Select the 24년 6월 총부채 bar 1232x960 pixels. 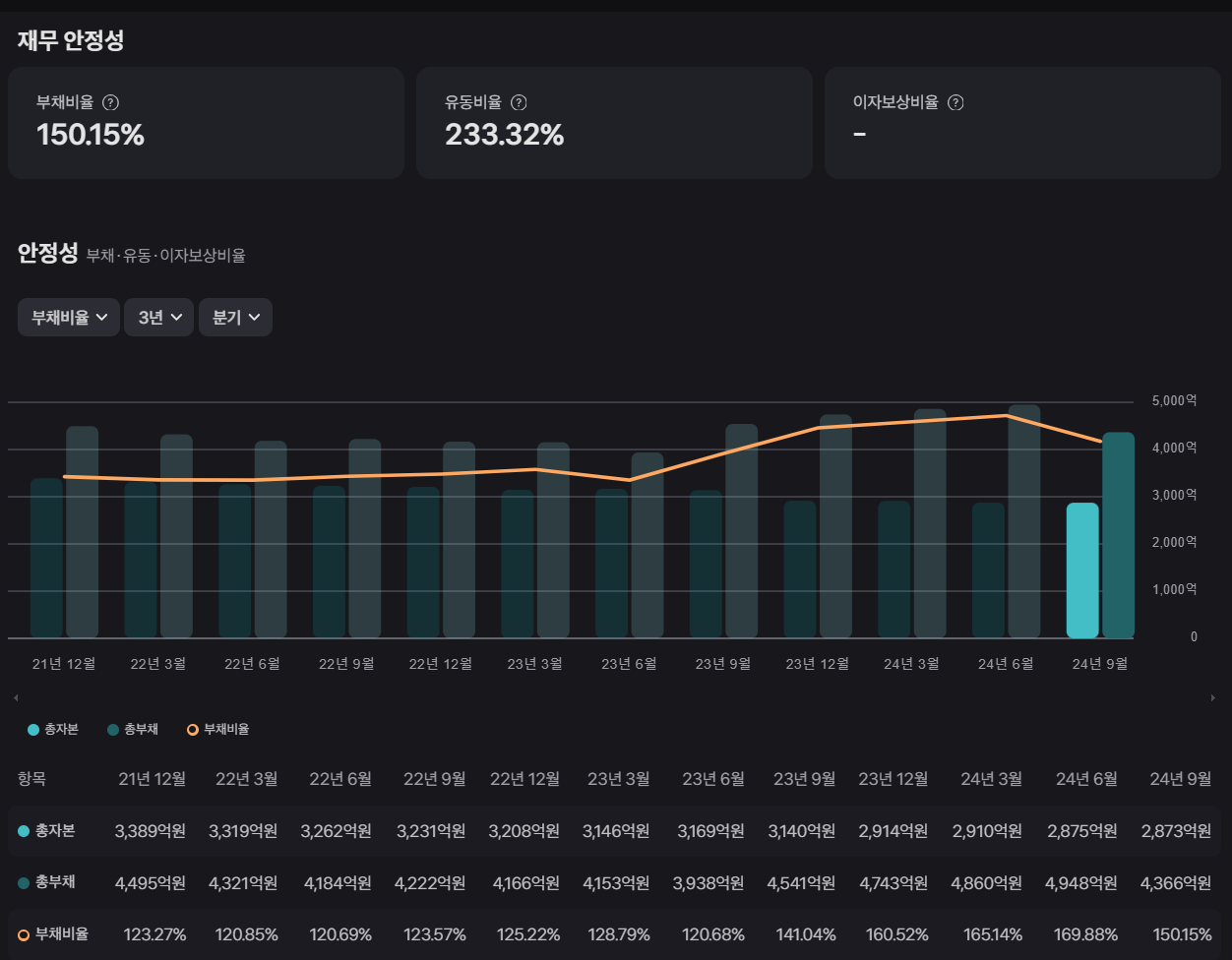click(x=1024, y=521)
